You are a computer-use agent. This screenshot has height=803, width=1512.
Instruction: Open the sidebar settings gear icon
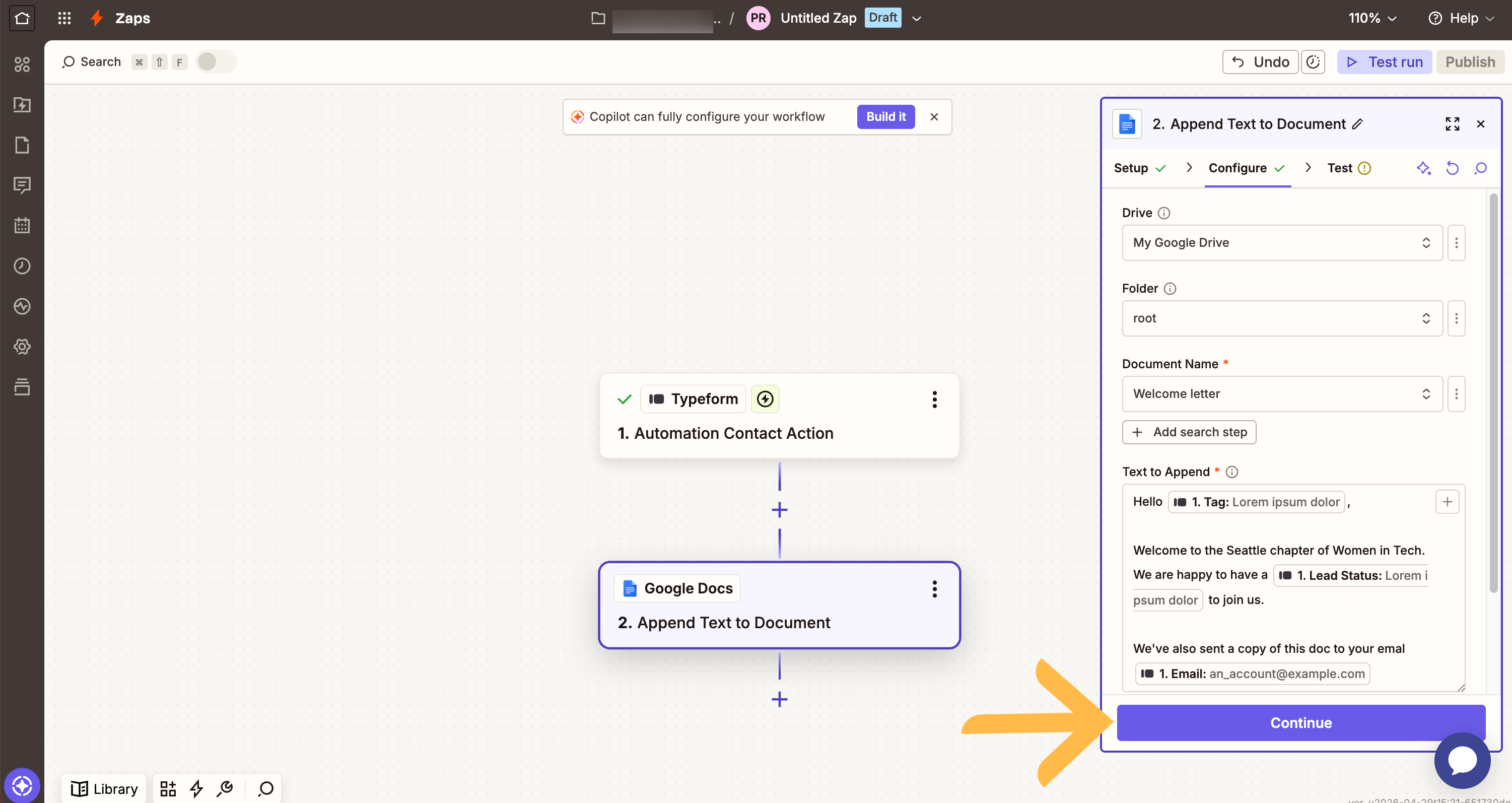pos(22,346)
